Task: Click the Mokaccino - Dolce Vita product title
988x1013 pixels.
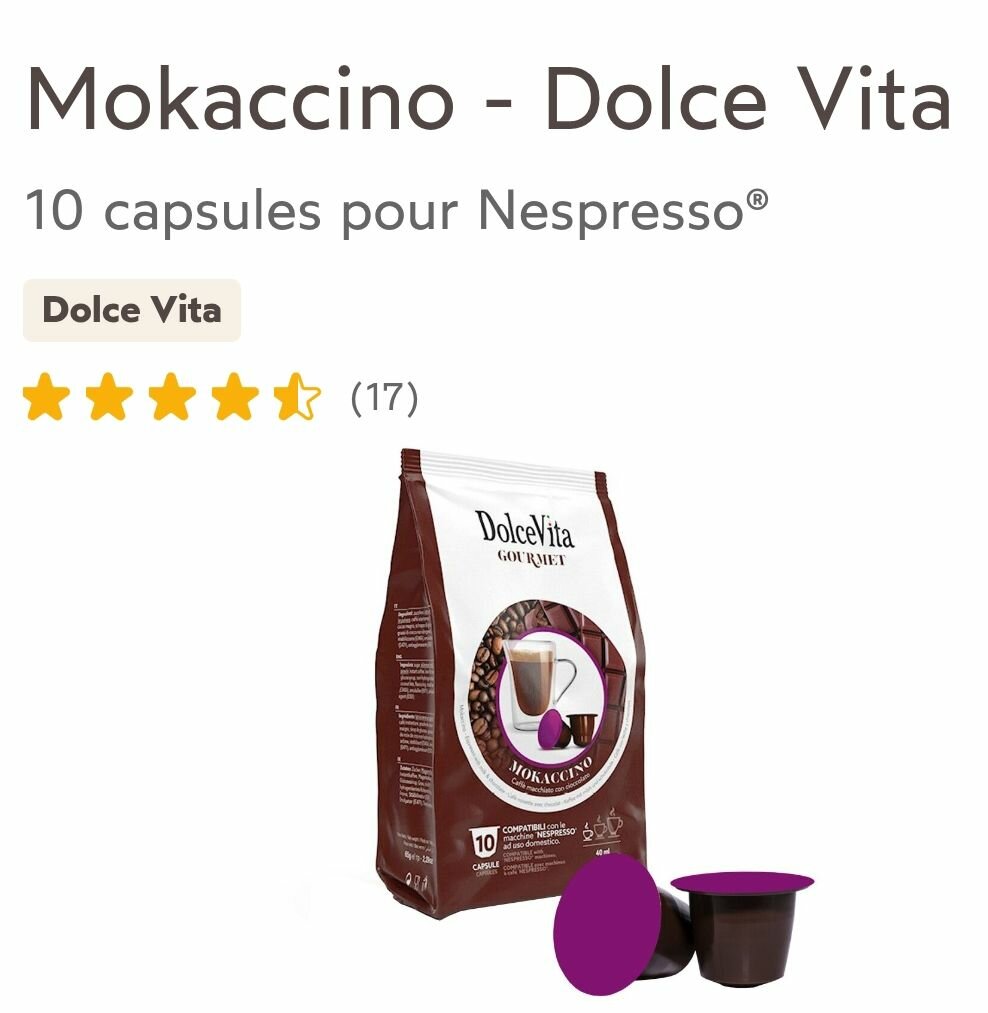Action: click(489, 100)
